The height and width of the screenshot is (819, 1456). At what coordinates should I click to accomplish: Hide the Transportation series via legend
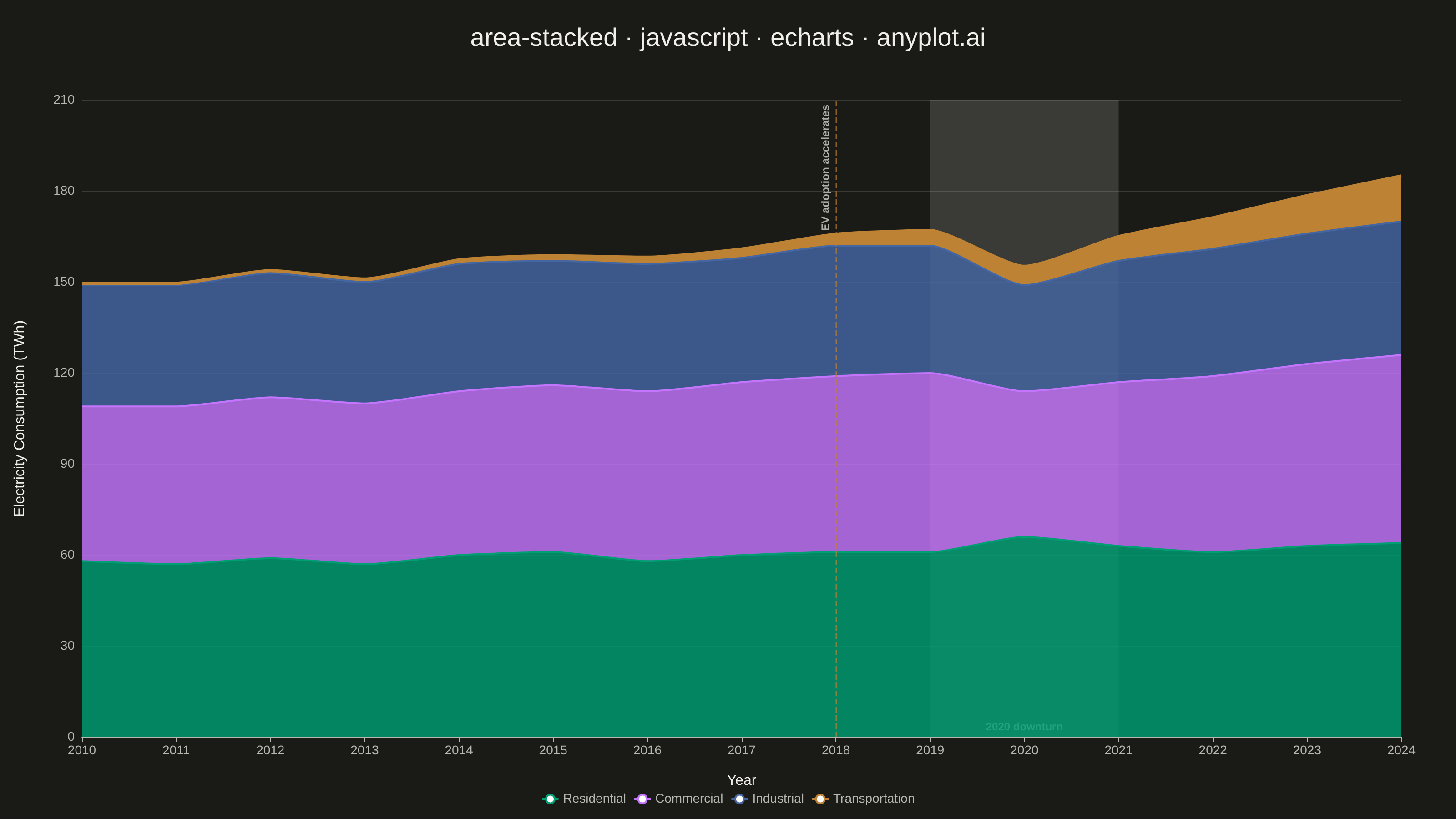click(x=863, y=799)
